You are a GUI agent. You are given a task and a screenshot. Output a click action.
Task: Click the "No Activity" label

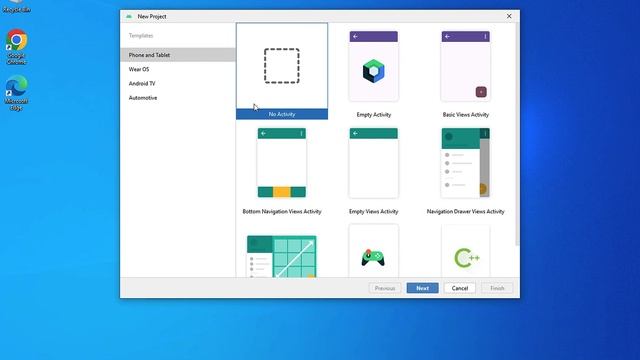coord(282,114)
